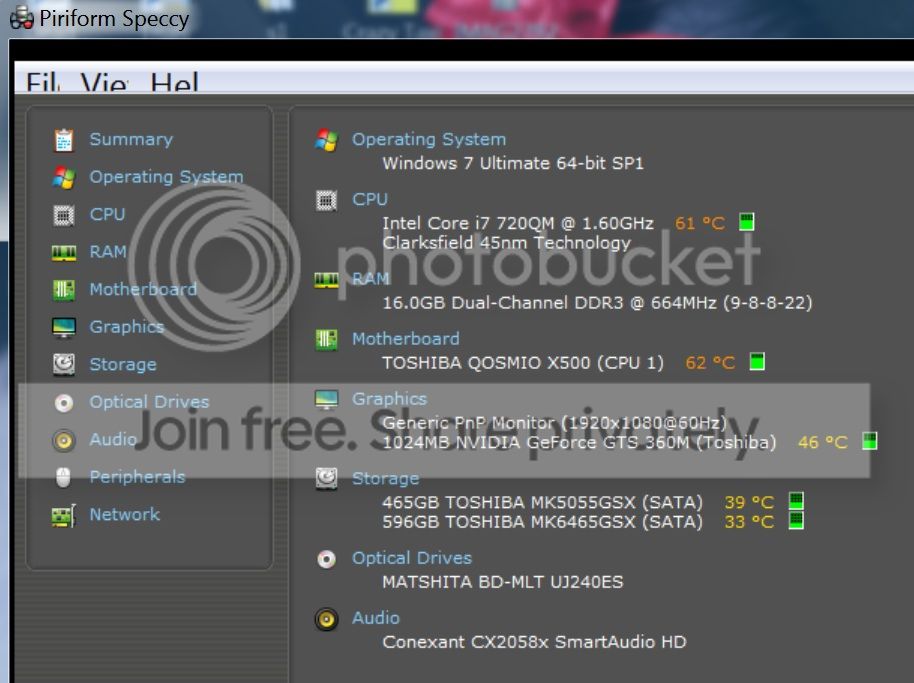Click the drive icon beside Storage heading in summary
The height and width of the screenshot is (683, 914).
pyautogui.click(x=326, y=478)
